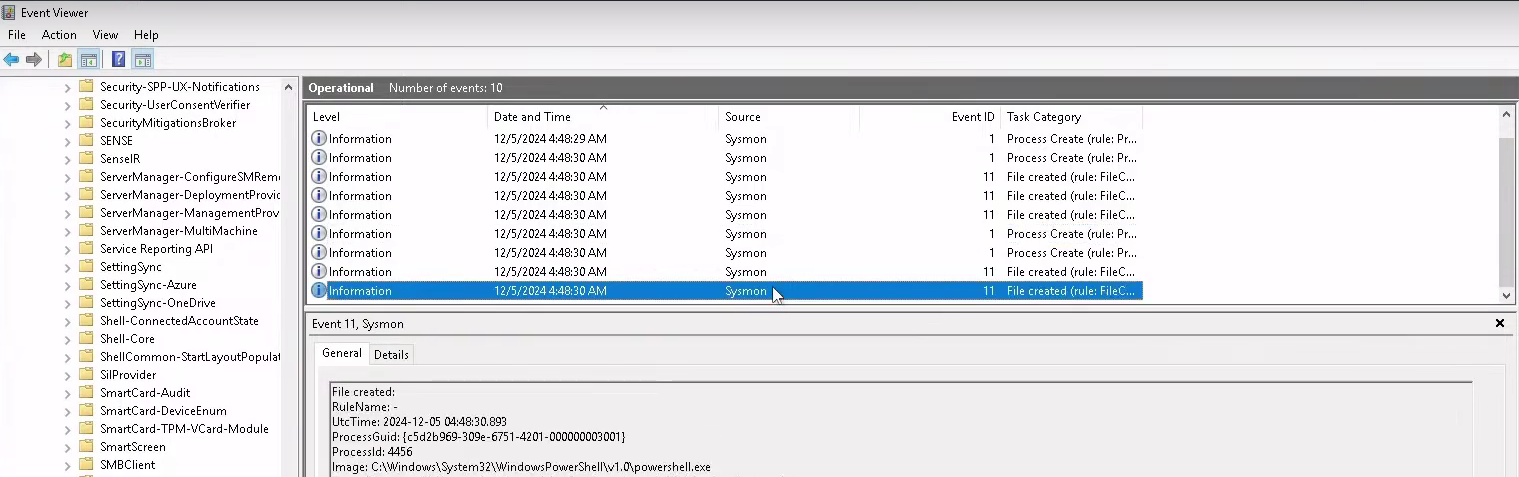Click the blue Help question mark icon

pos(119,60)
